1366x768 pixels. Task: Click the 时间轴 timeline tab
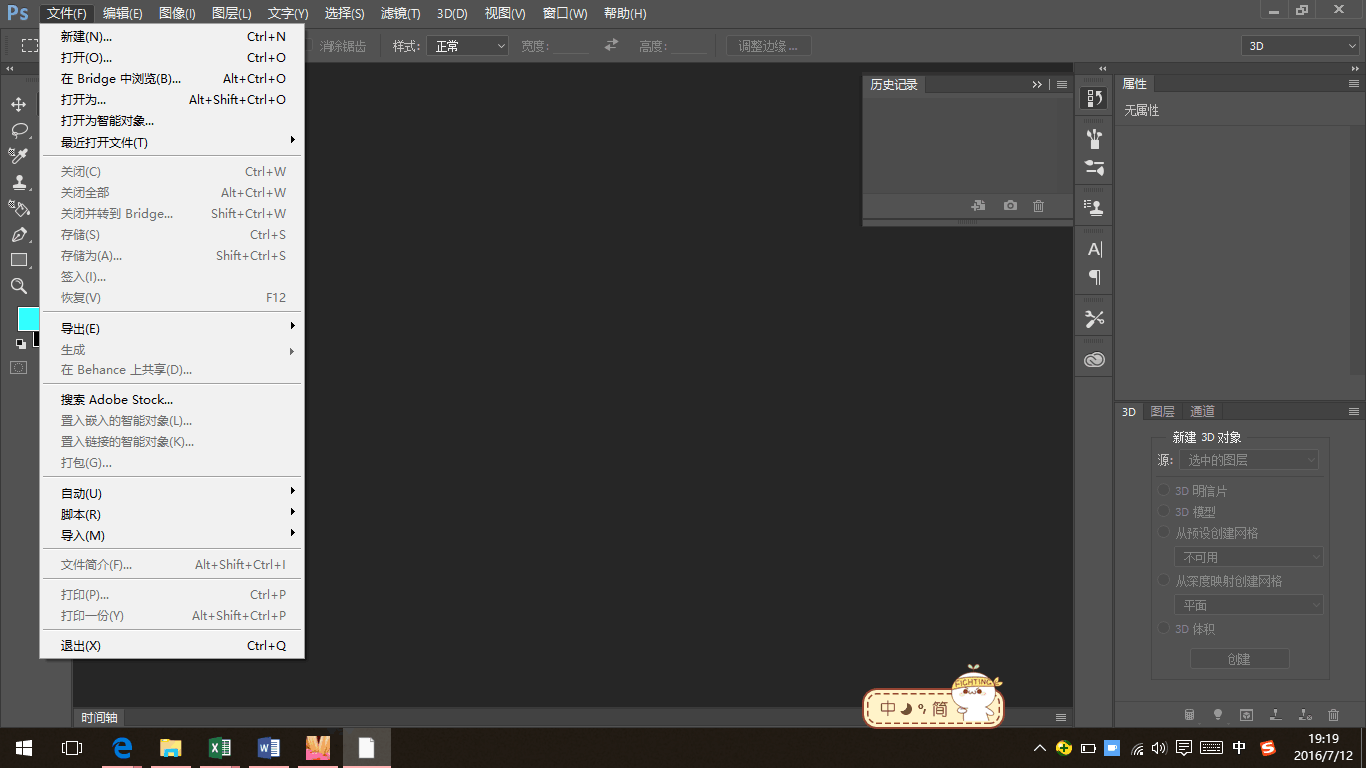(x=99, y=717)
